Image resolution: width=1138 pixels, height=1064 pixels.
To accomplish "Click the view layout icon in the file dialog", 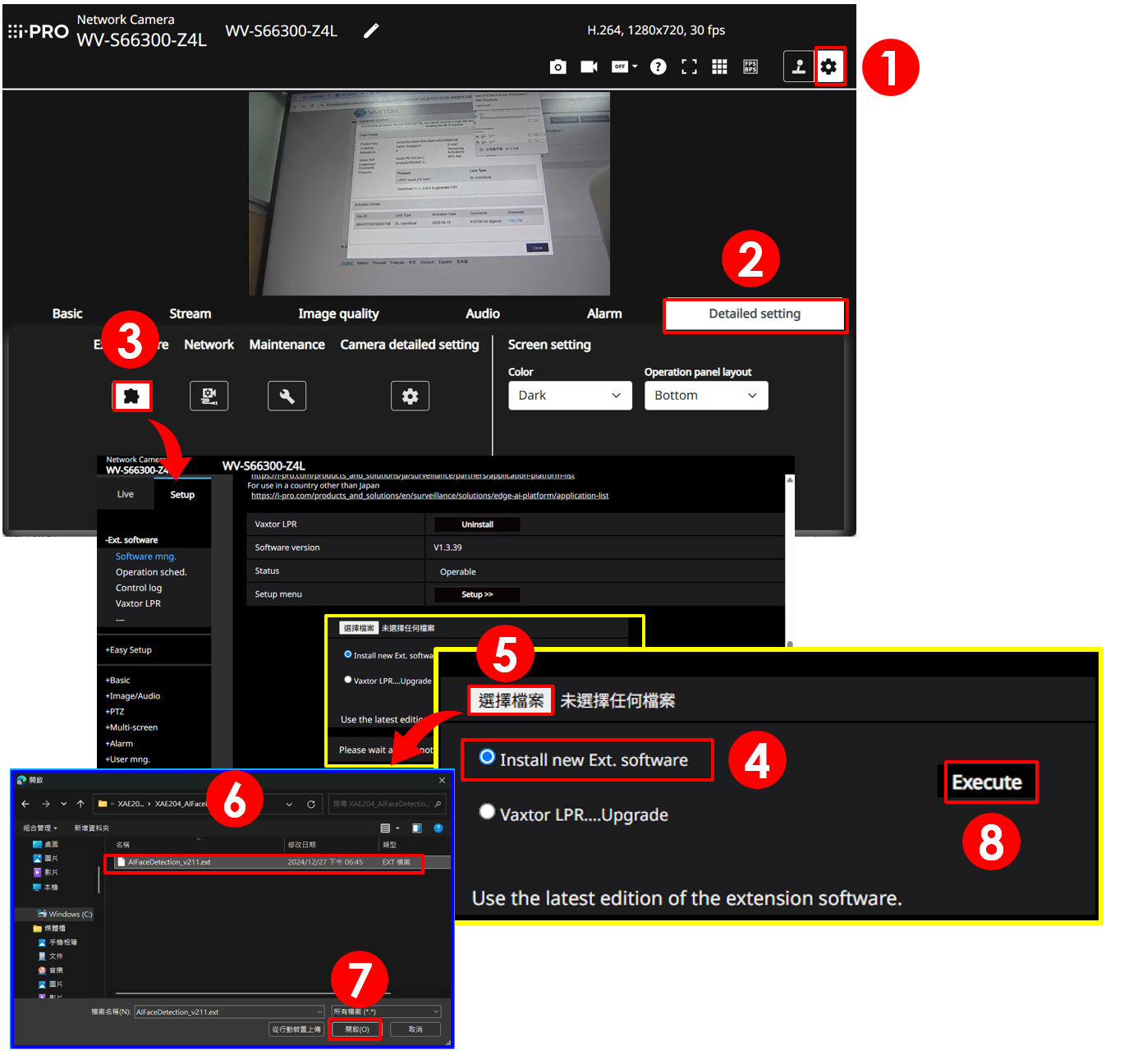I will click(385, 828).
